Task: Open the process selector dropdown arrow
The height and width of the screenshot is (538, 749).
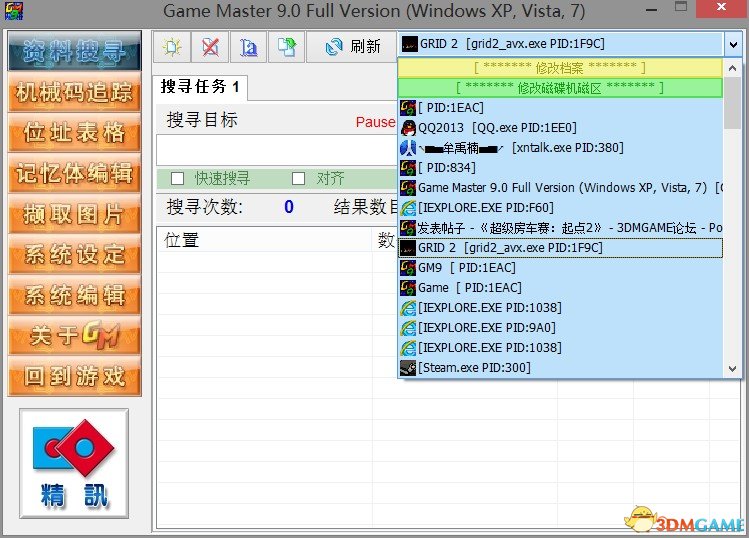Action: coord(733,44)
